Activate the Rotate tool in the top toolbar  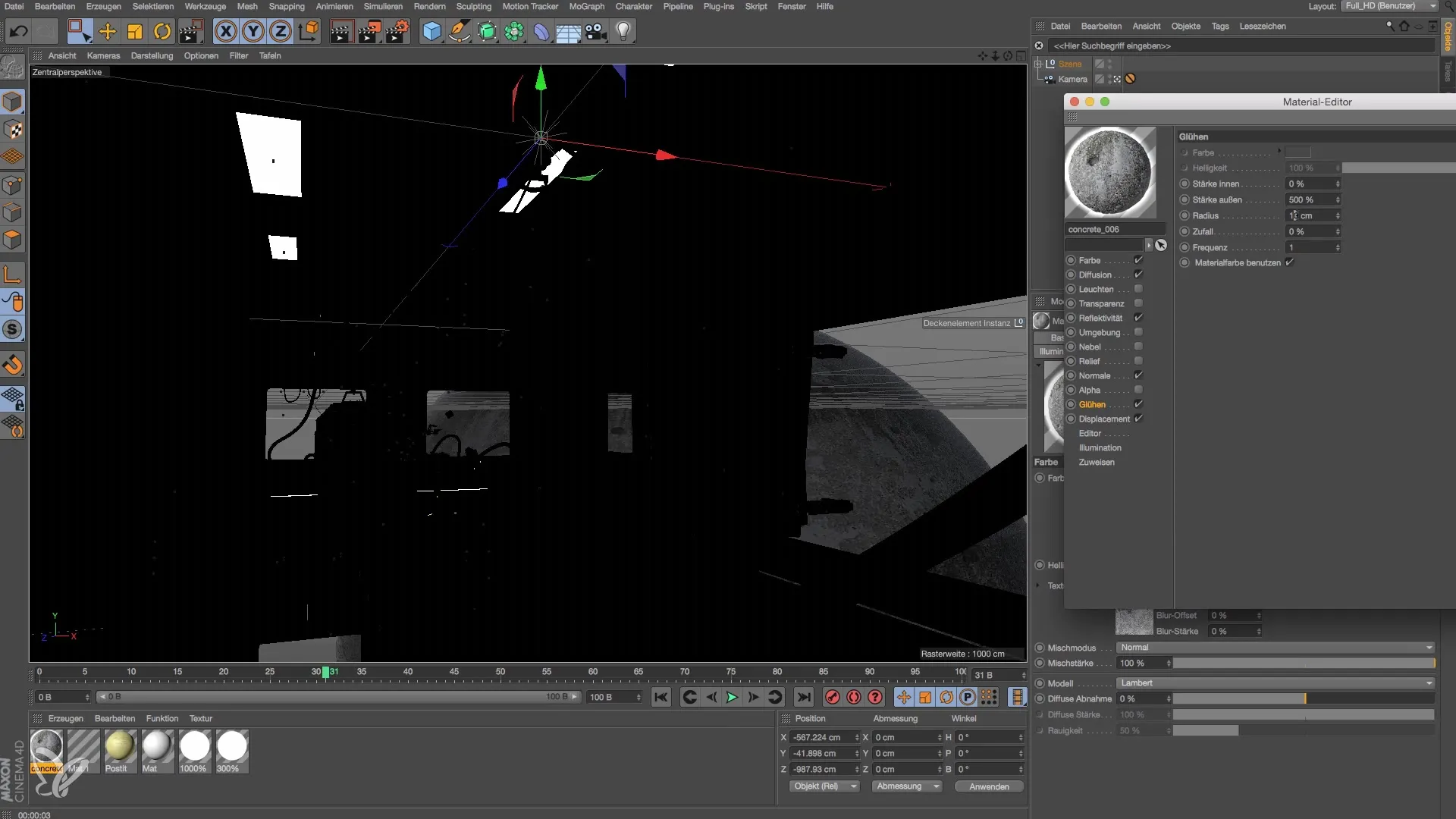pos(162,31)
